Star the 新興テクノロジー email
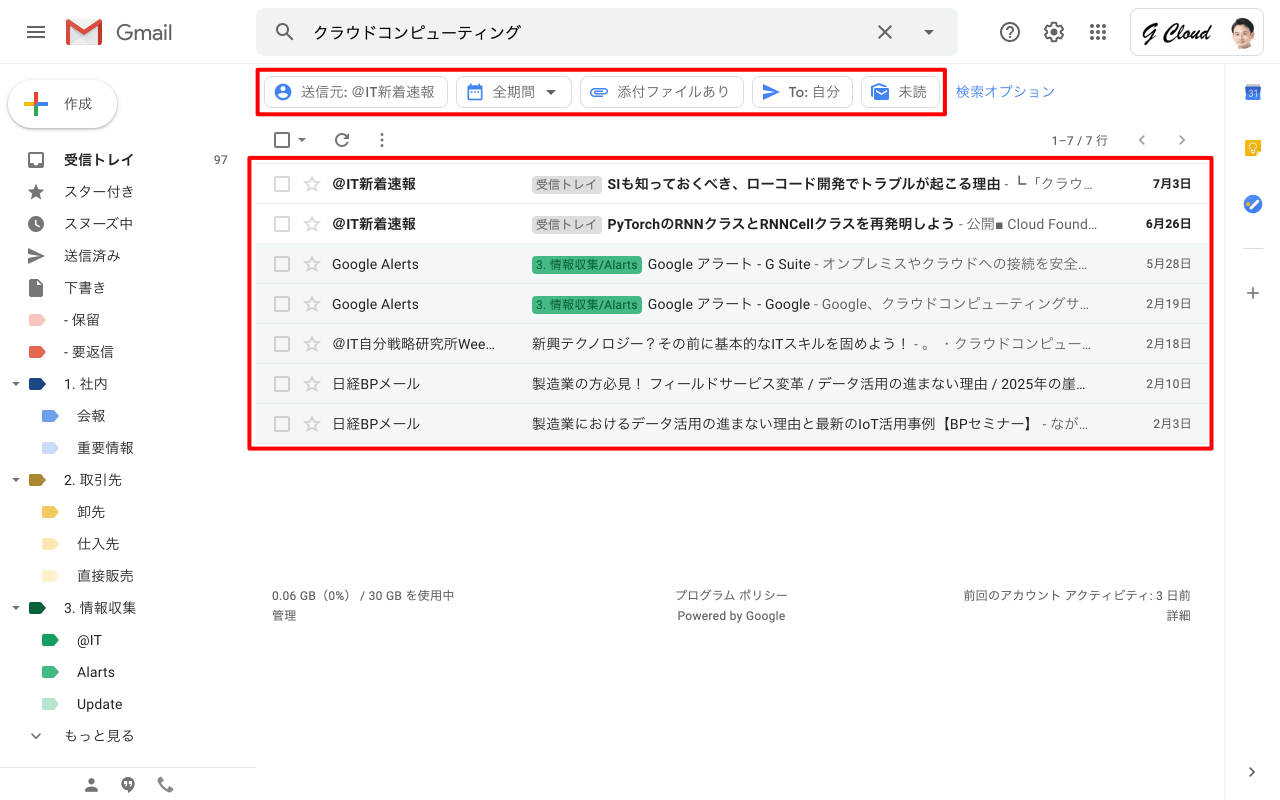1280x800 pixels. [x=312, y=344]
